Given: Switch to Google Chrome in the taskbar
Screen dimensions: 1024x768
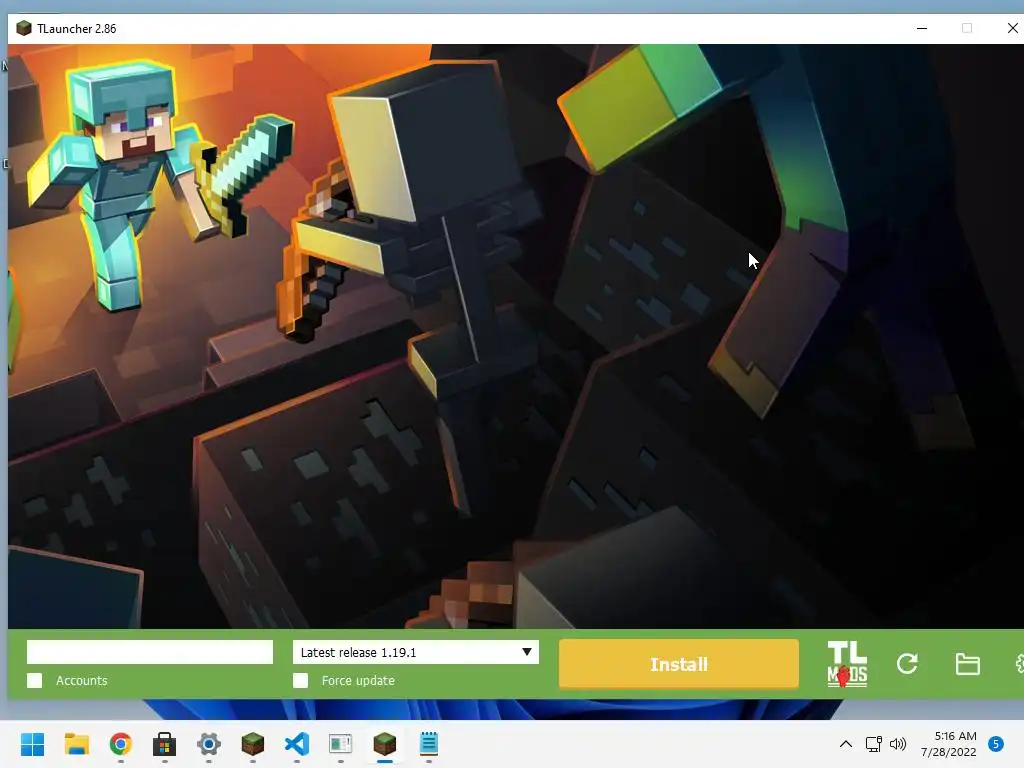Looking at the screenshot, I should pos(121,744).
